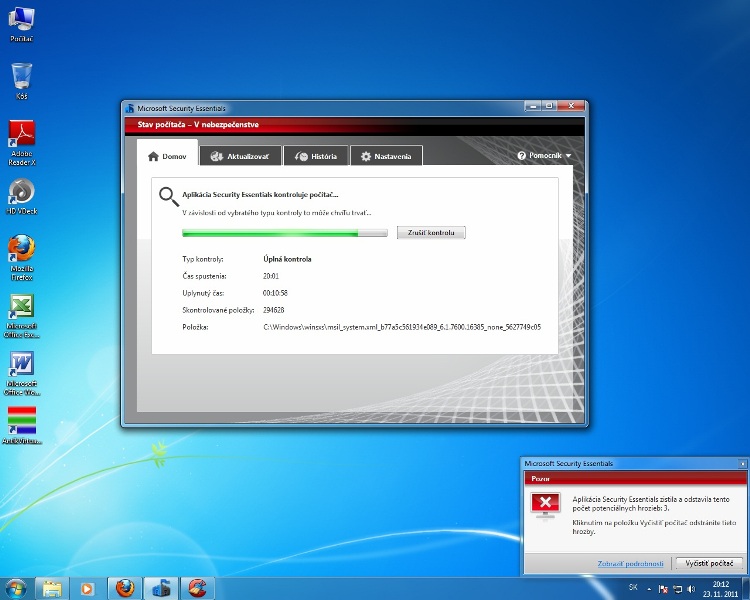Click the Úplná kontrola scan type value
750x600 pixels.
click(287, 259)
